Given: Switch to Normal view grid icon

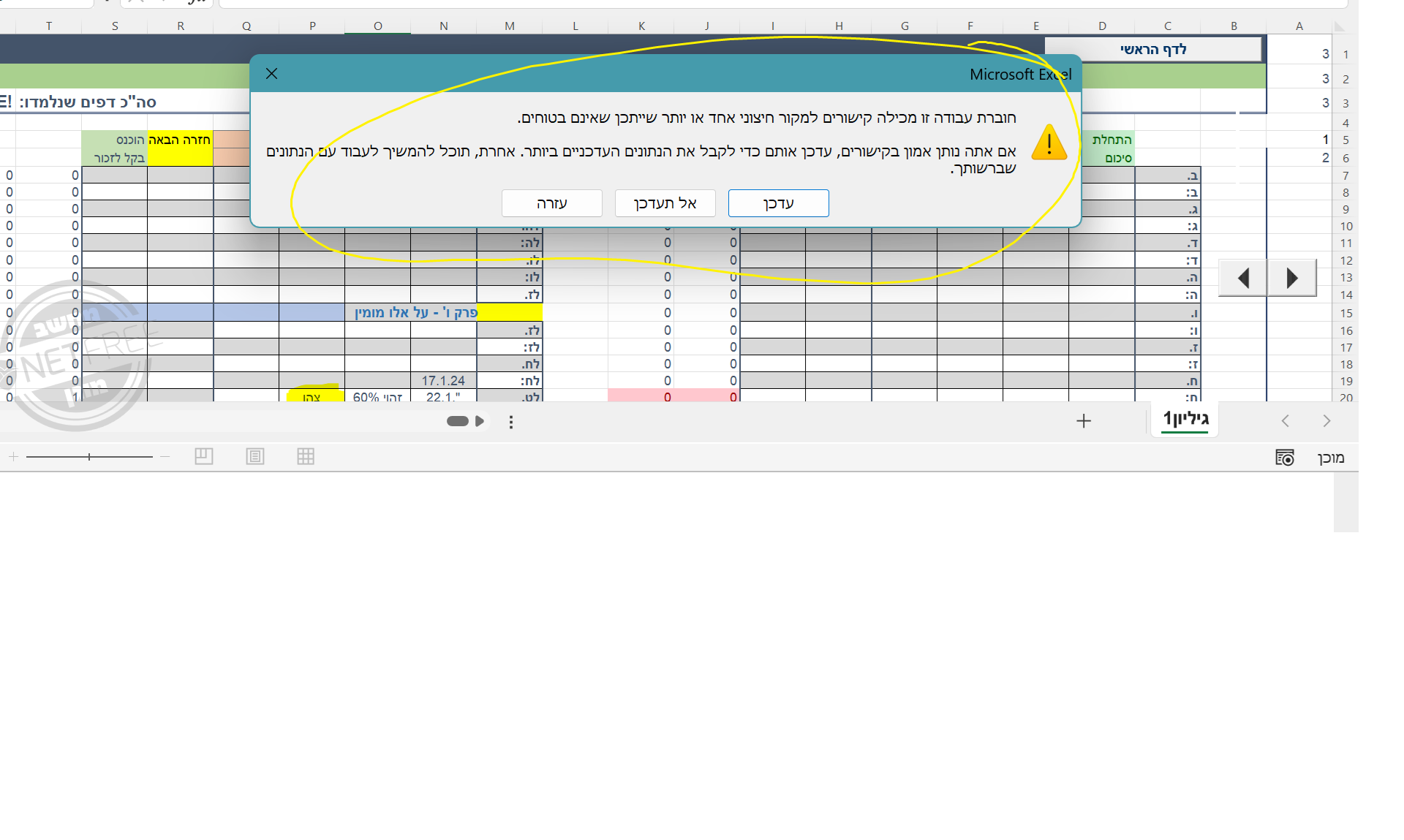Looking at the screenshot, I should [306, 457].
